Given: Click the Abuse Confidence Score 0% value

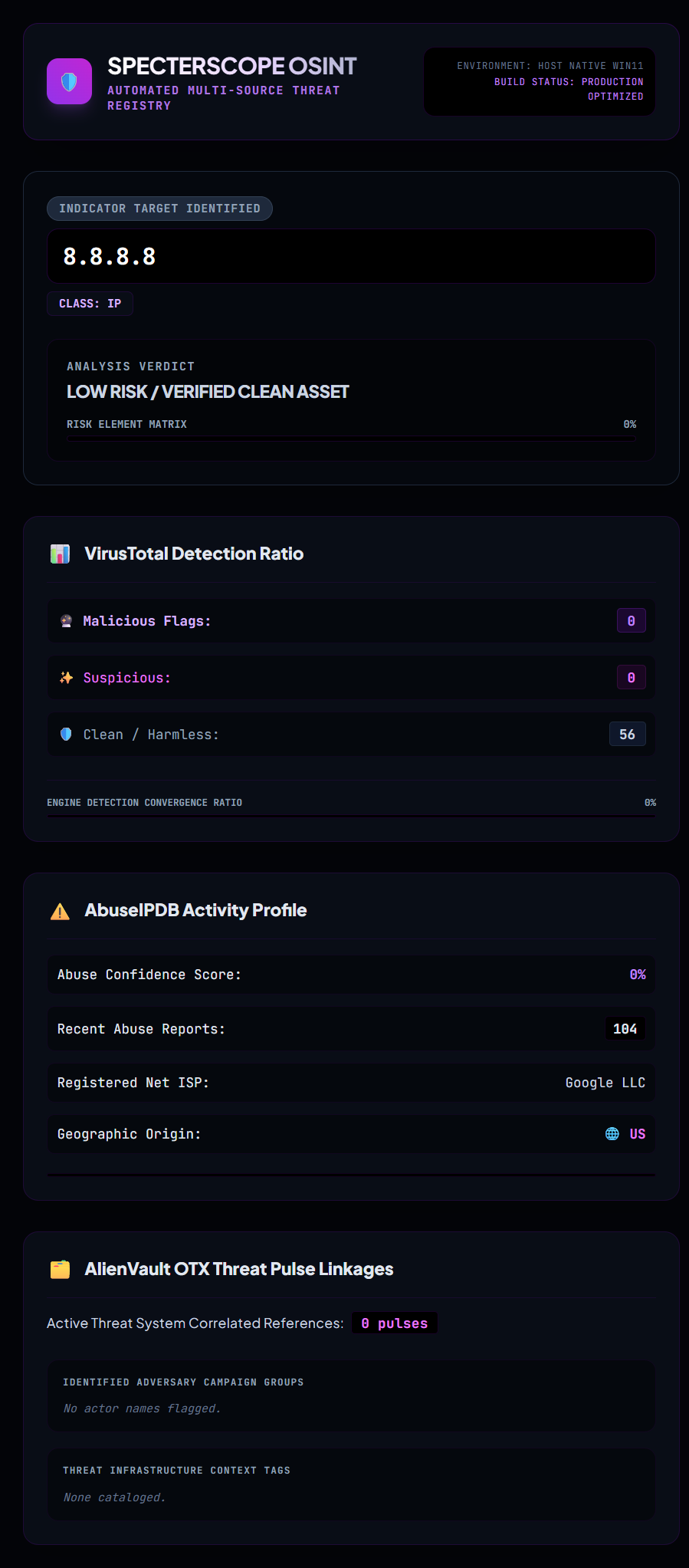Looking at the screenshot, I should point(638,975).
